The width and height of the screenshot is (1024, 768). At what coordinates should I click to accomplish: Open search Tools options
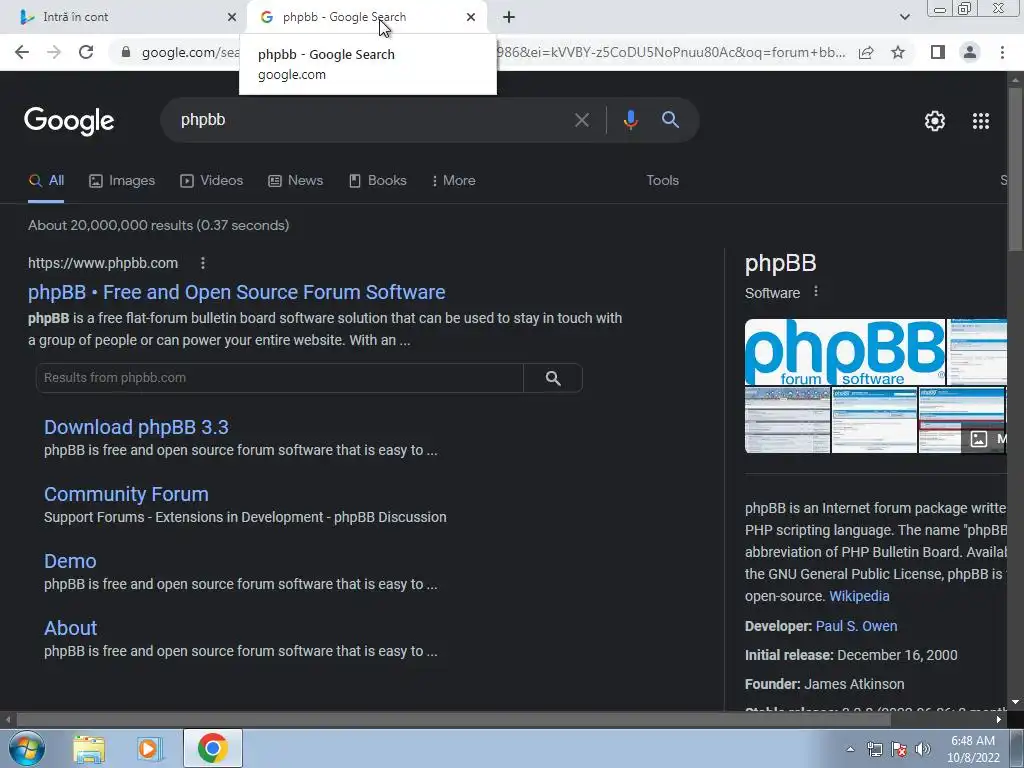[x=662, y=181]
